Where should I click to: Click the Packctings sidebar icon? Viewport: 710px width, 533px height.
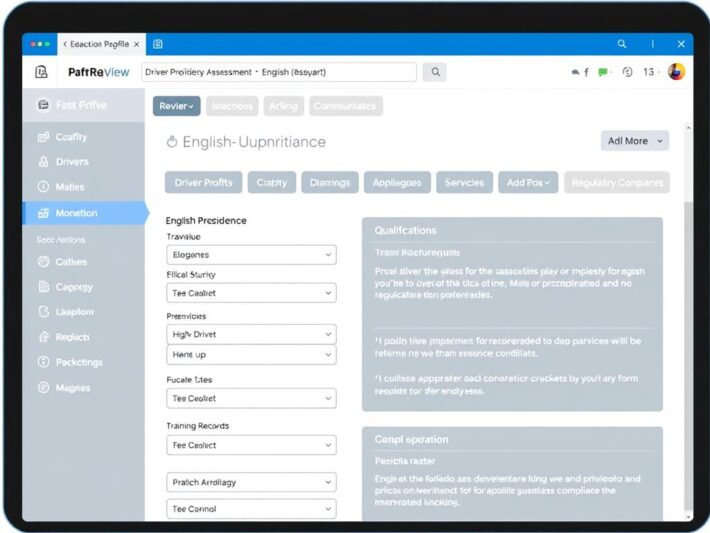[x=43, y=362]
